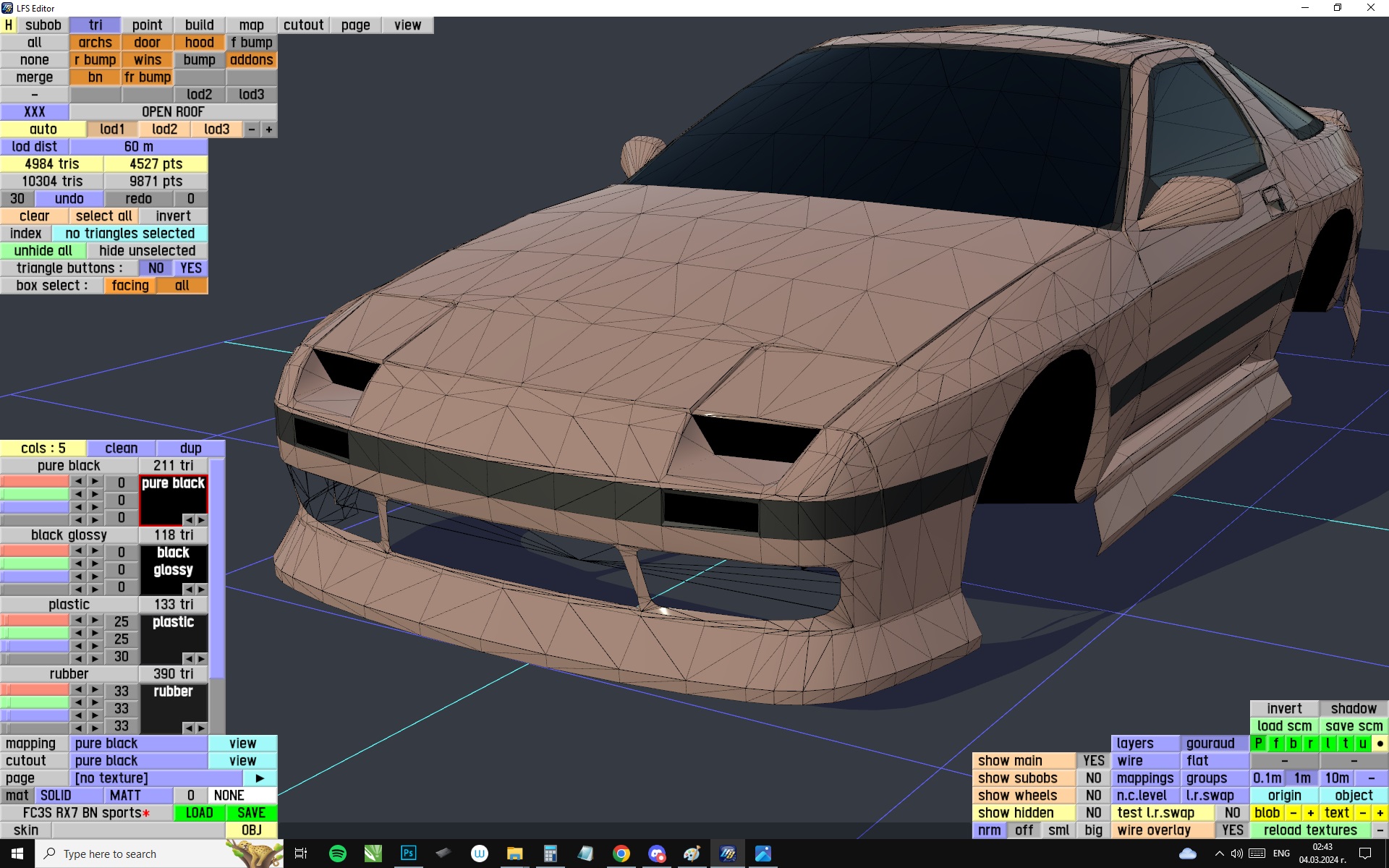Open the cutout mode tab
The height and width of the screenshot is (868, 1389).
coord(303,25)
